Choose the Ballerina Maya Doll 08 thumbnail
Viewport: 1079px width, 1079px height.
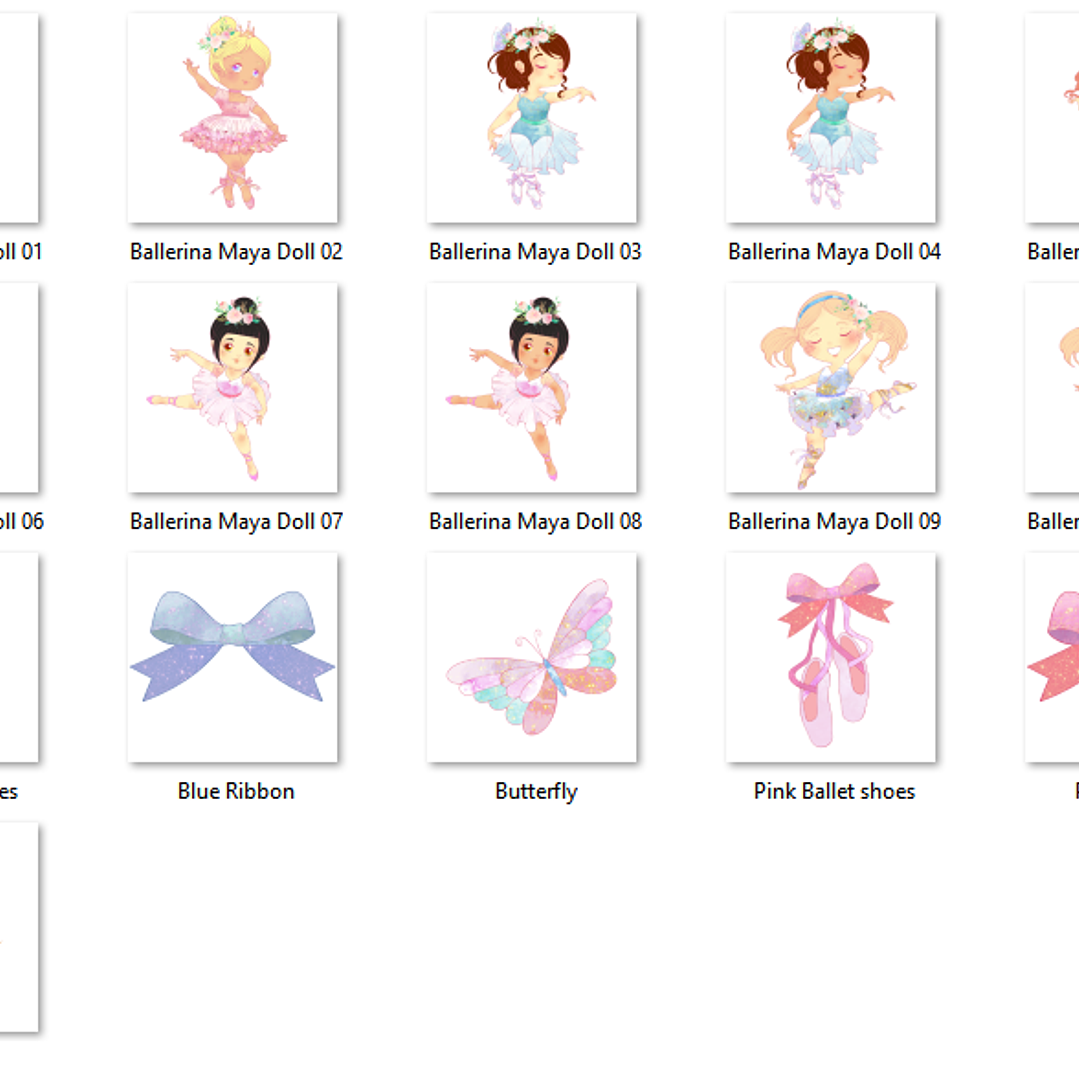tap(531, 388)
